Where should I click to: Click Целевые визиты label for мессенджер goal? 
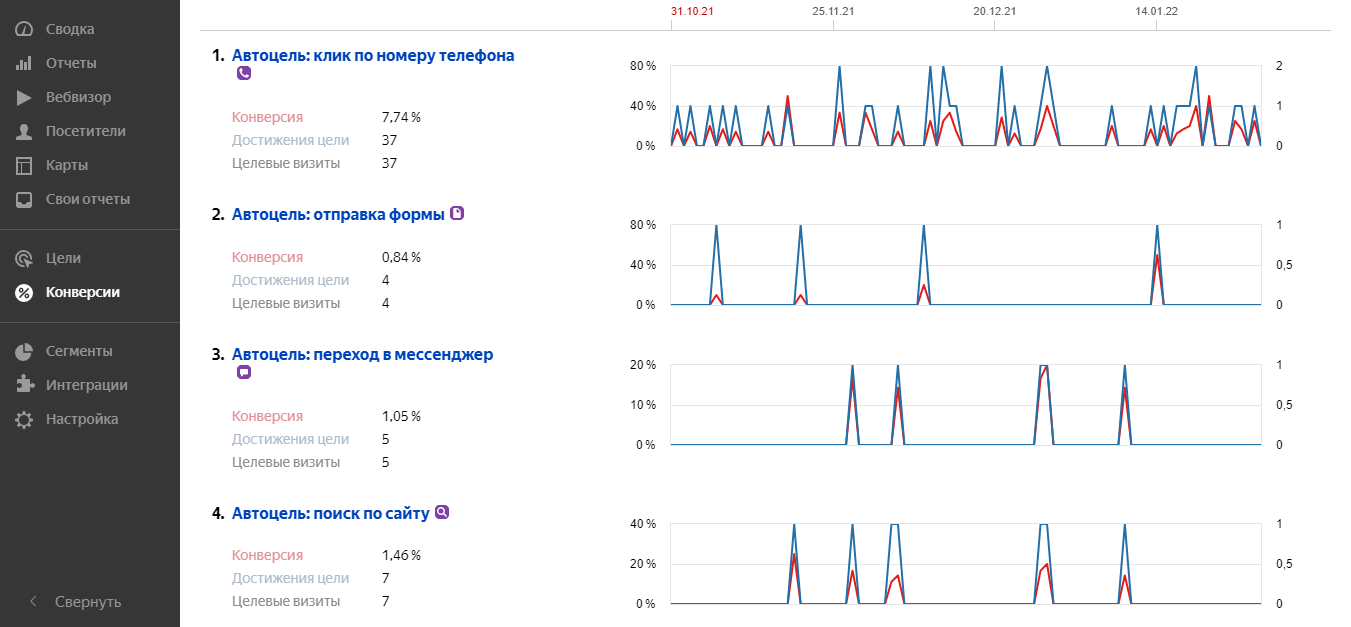pos(286,462)
